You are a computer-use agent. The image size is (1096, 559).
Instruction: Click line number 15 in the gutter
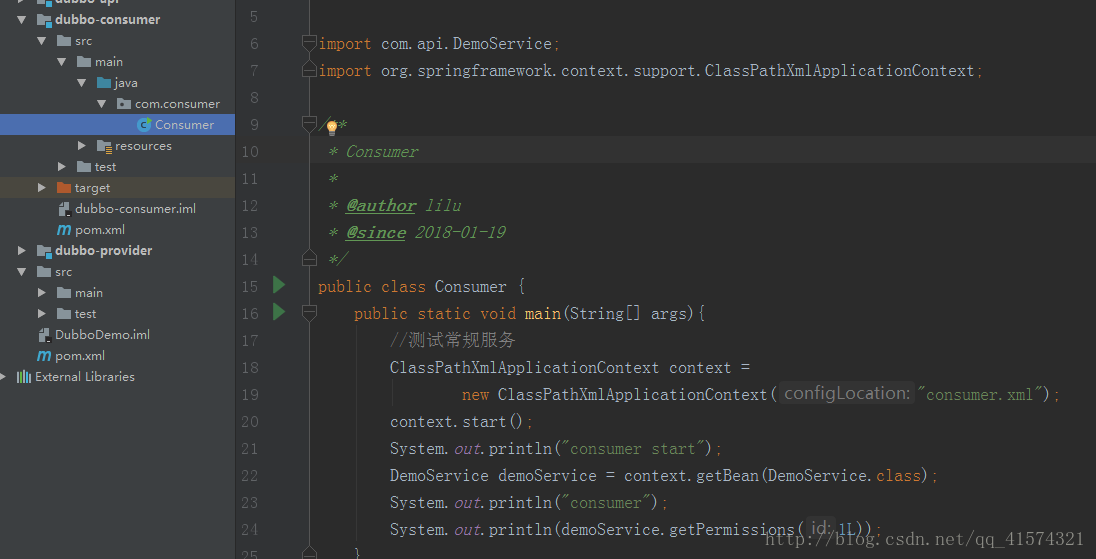click(250, 286)
